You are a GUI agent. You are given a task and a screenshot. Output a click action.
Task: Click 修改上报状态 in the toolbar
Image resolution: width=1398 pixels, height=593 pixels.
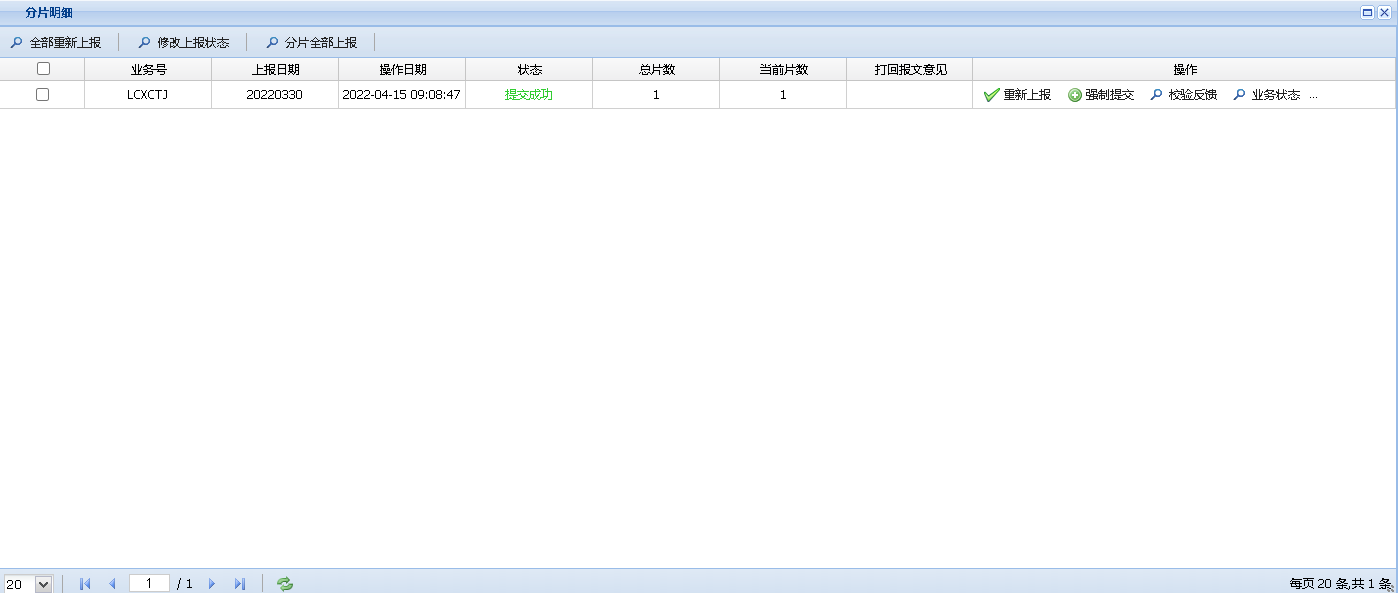point(184,43)
